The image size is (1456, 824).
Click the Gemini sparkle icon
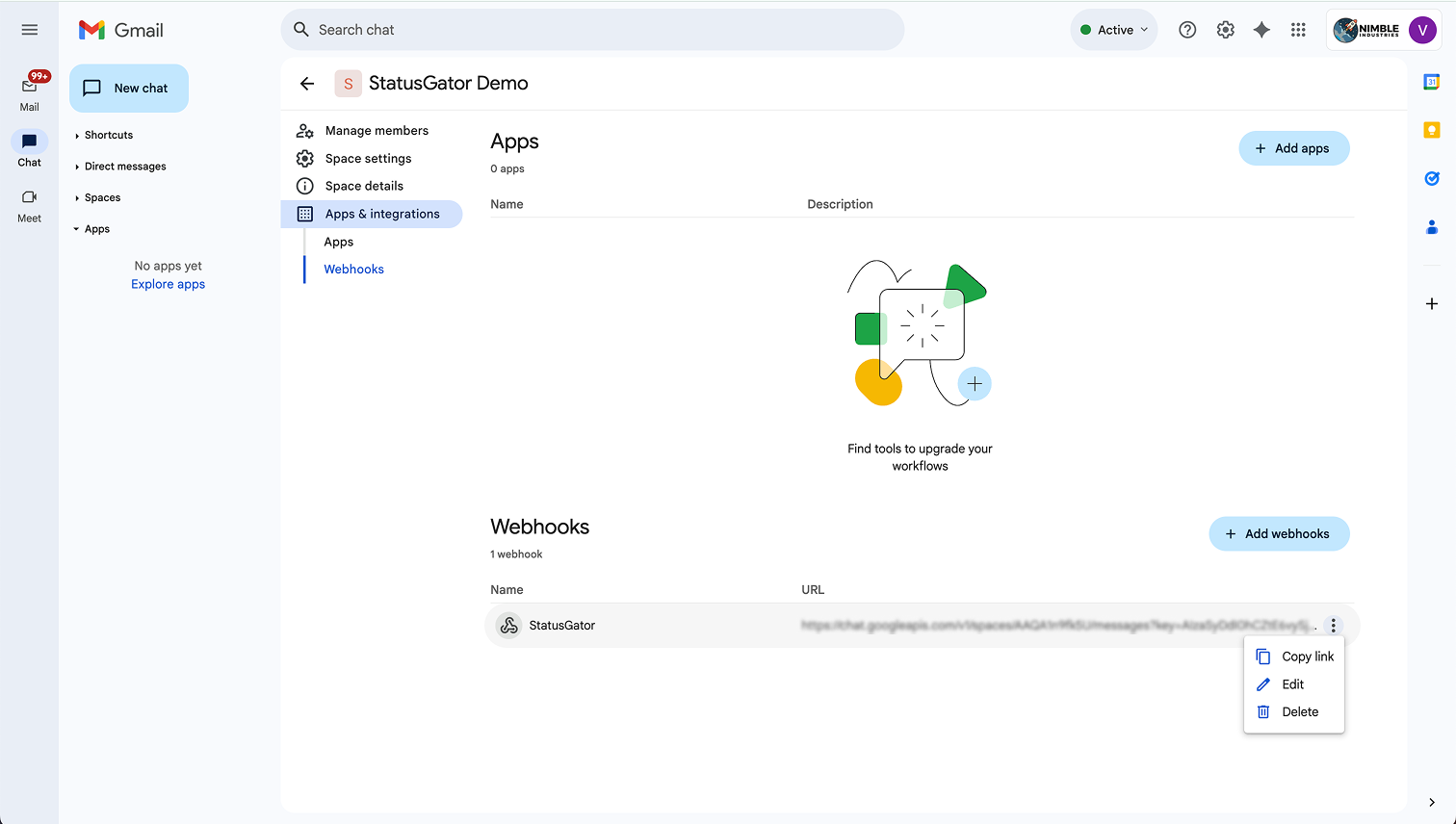1261,30
